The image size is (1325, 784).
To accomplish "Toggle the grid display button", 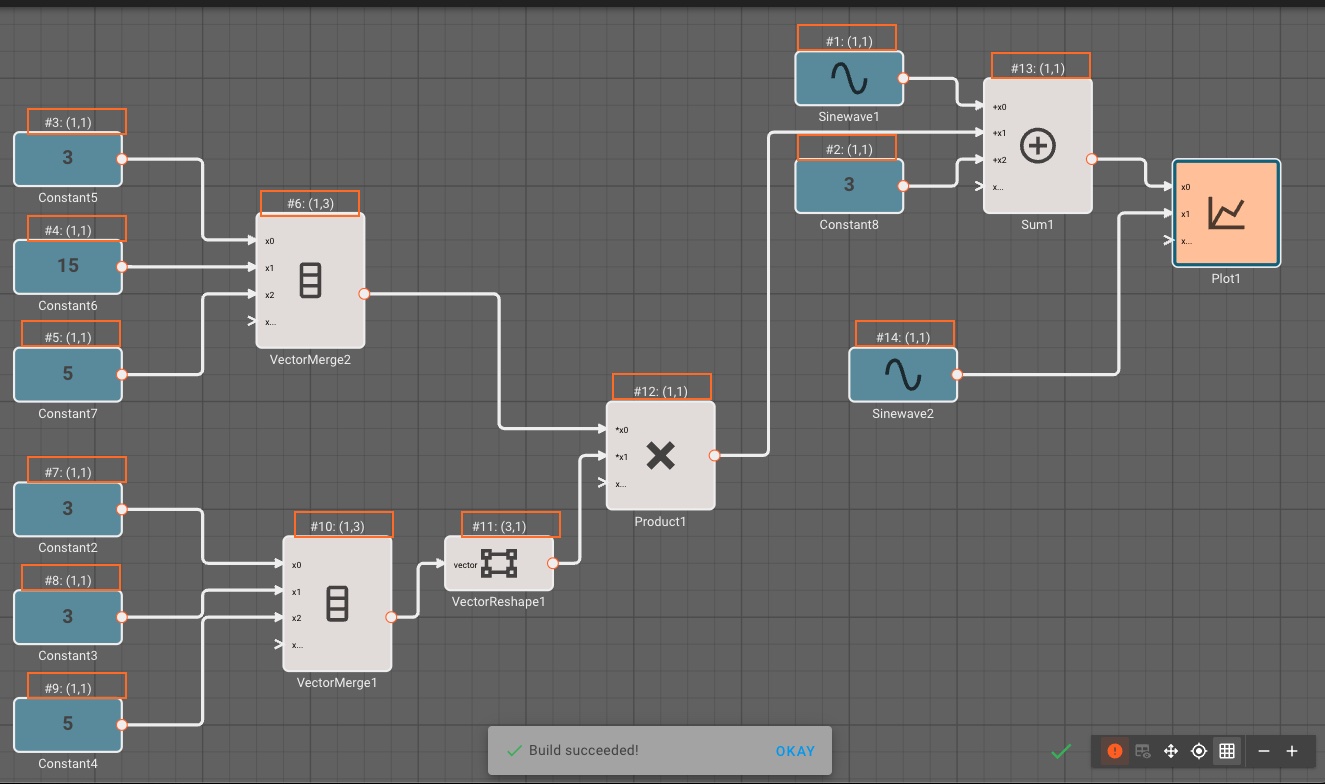I will [x=1227, y=751].
